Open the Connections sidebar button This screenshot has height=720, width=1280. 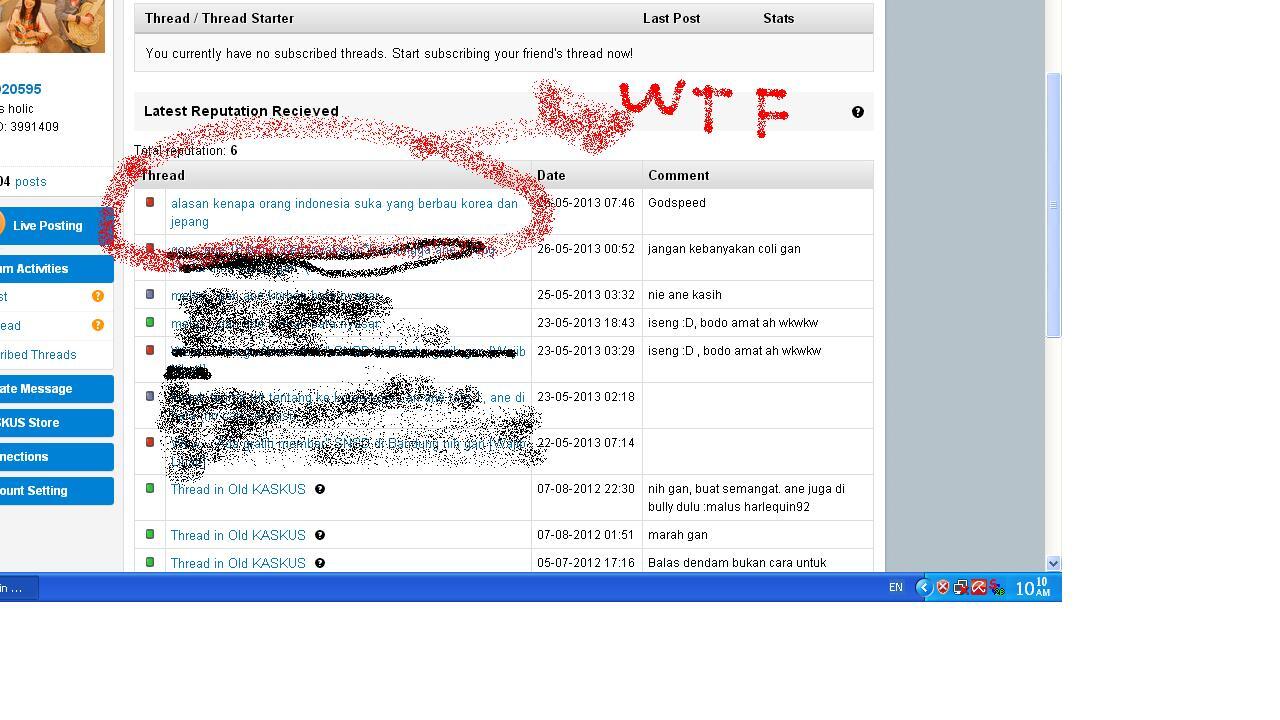coord(56,457)
